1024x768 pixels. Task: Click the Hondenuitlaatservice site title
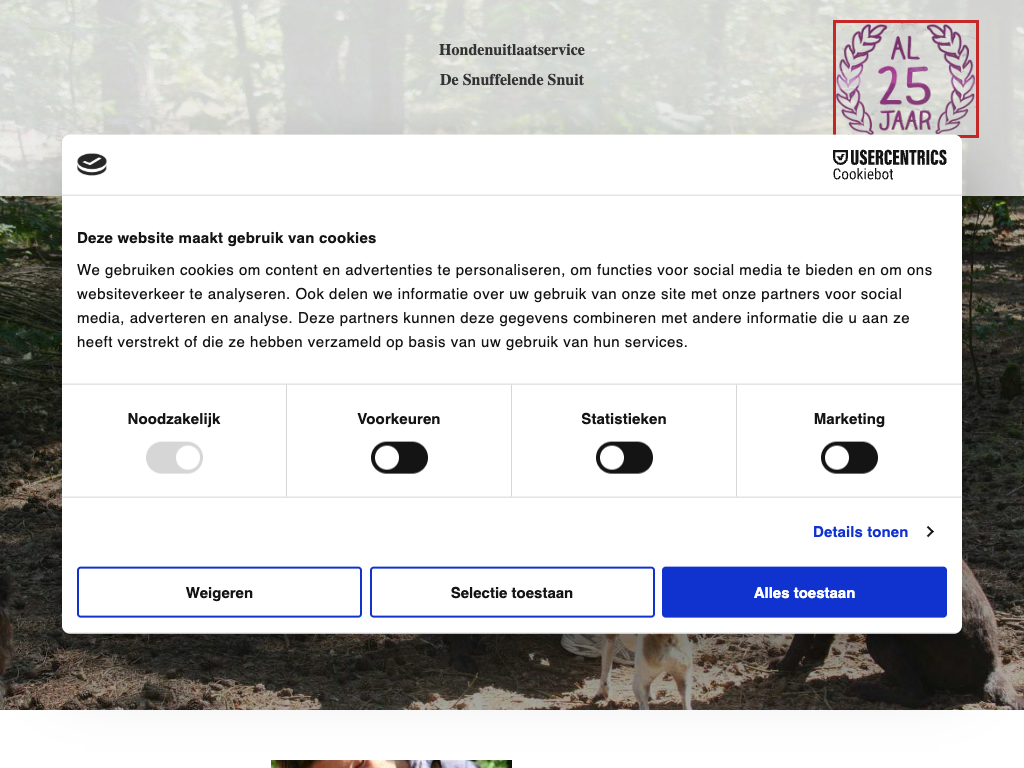[x=512, y=50]
